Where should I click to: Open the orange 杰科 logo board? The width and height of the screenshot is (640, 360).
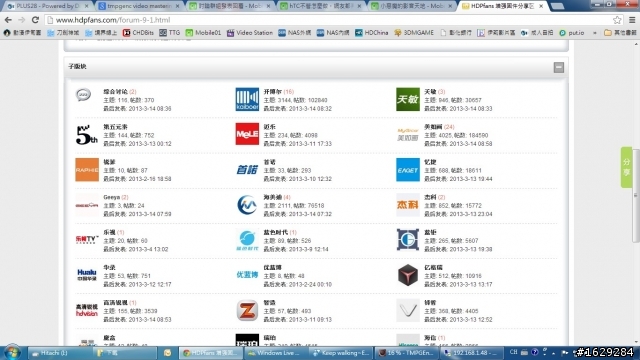pos(408,205)
